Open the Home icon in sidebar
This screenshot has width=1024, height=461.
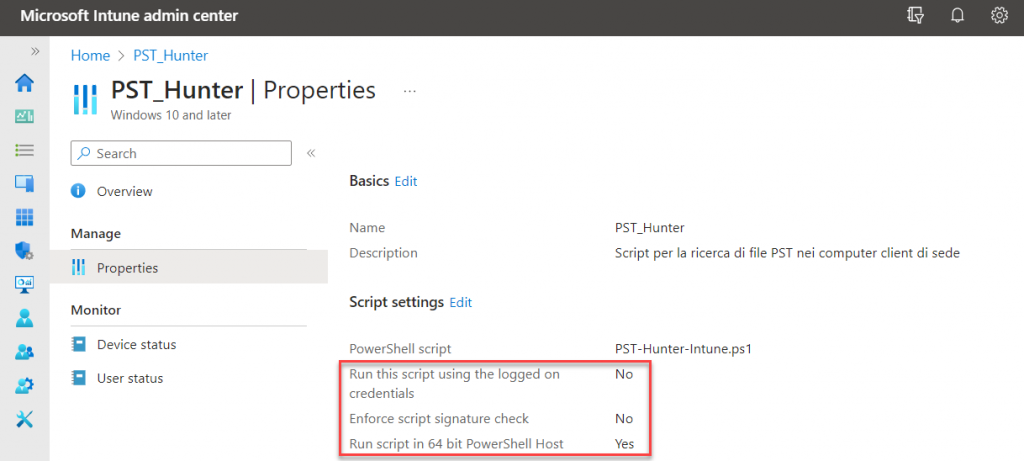click(x=24, y=83)
